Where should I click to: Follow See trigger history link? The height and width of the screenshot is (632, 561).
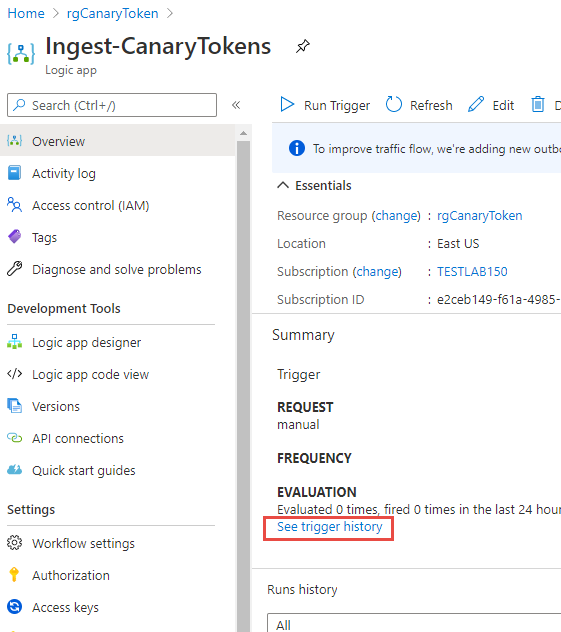[x=329, y=526]
